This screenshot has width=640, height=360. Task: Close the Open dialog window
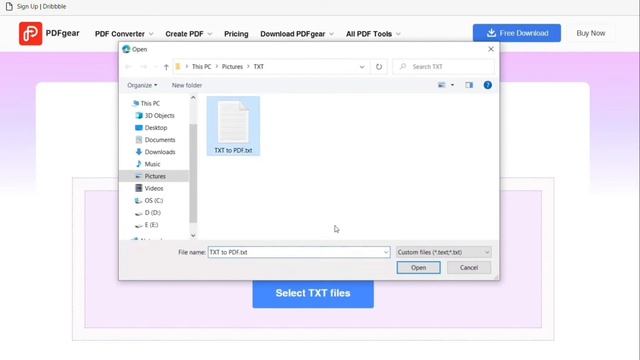(491, 49)
